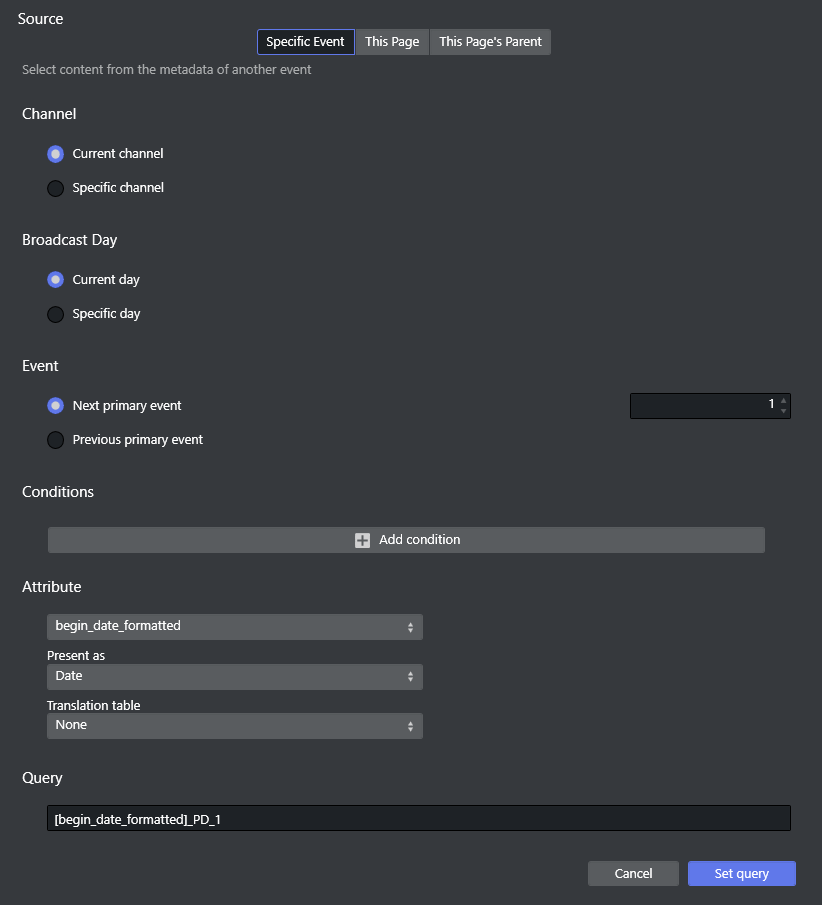The width and height of the screenshot is (822, 905).
Task: Click the plus icon on Add condition
Action: click(362, 540)
